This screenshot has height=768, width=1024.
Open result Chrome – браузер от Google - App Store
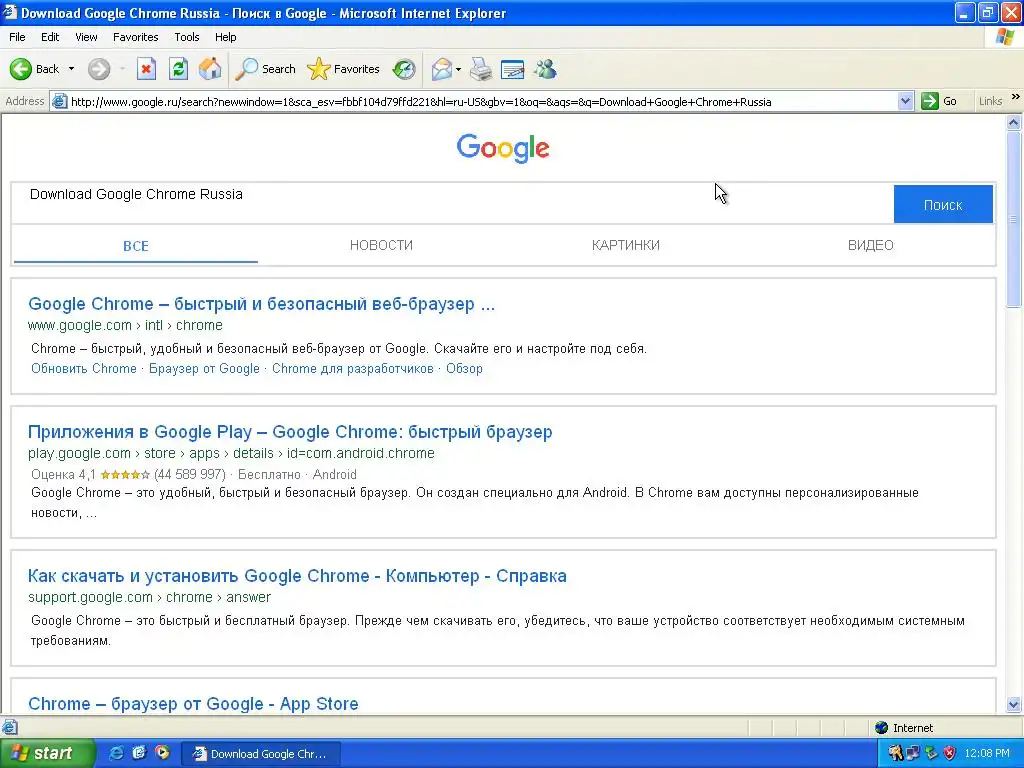point(193,704)
